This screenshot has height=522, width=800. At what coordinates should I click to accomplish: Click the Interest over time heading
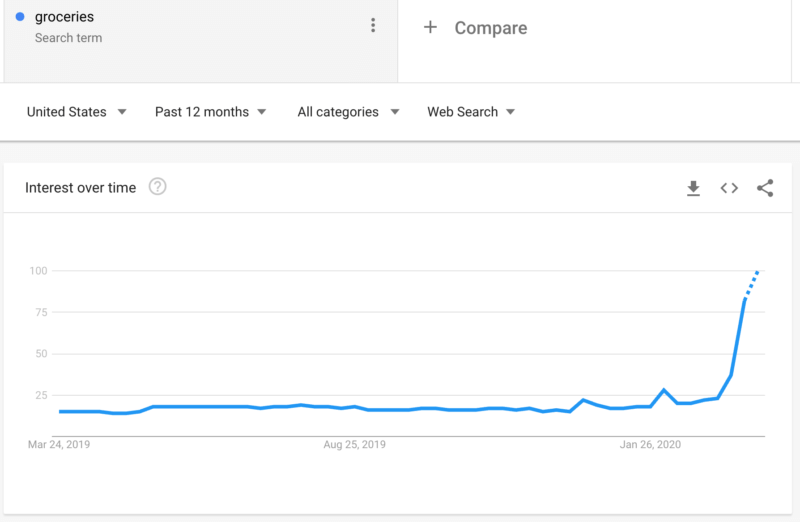[80, 188]
